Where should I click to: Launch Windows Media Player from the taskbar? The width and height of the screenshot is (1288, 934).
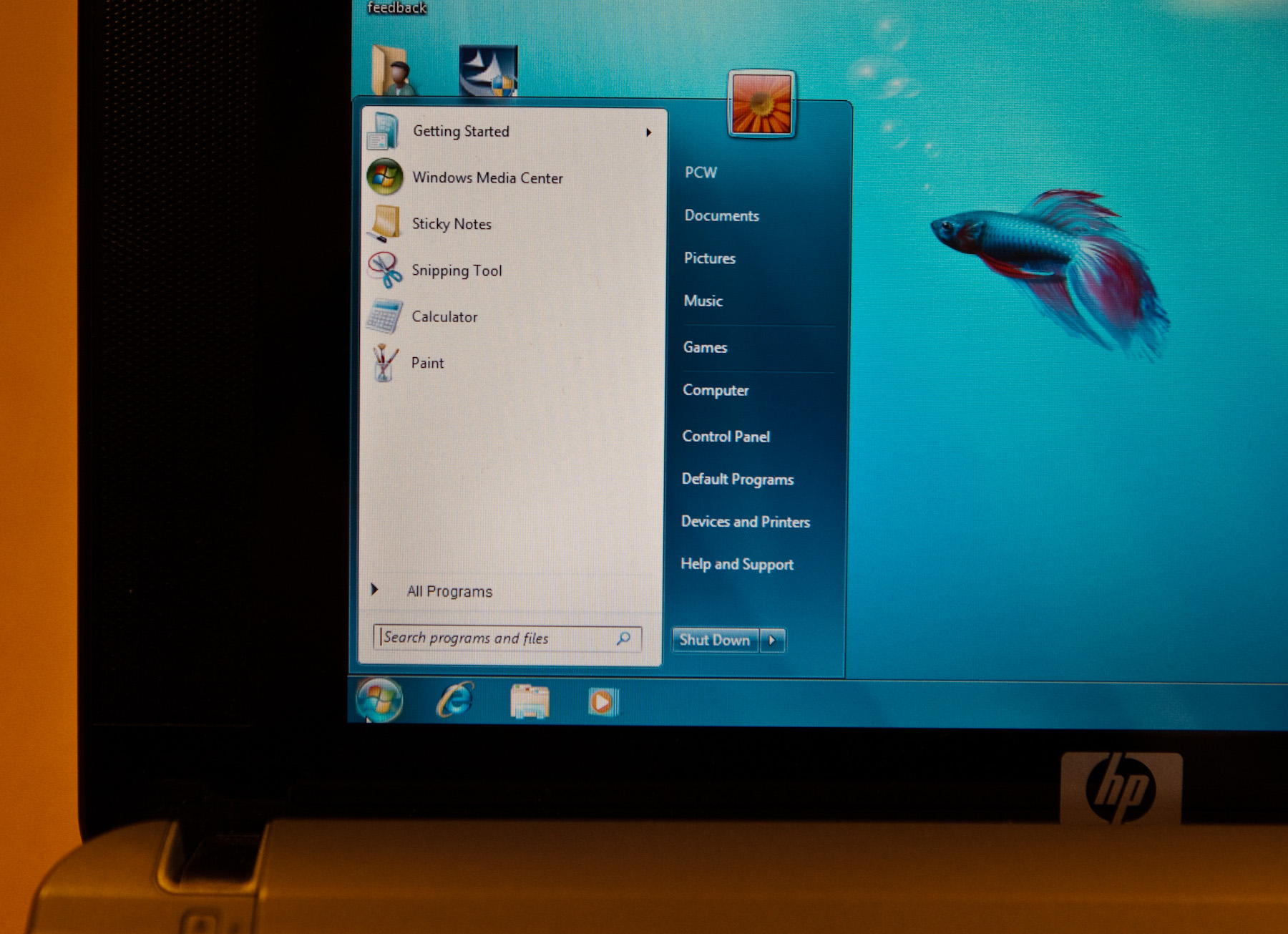[x=602, y=702]
